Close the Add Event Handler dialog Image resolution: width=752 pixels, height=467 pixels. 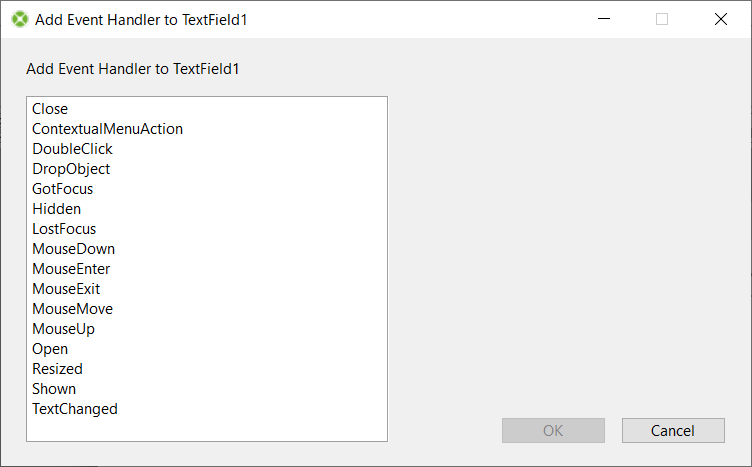pyautogui.click(x=720, y=19)
